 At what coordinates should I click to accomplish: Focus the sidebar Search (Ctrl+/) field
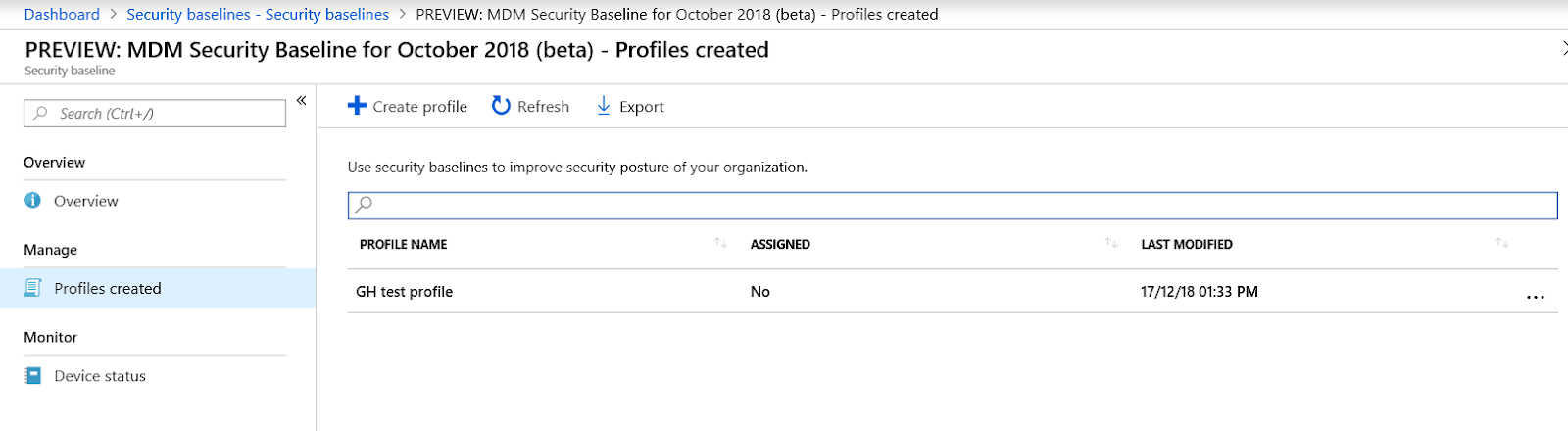point(167,114)
